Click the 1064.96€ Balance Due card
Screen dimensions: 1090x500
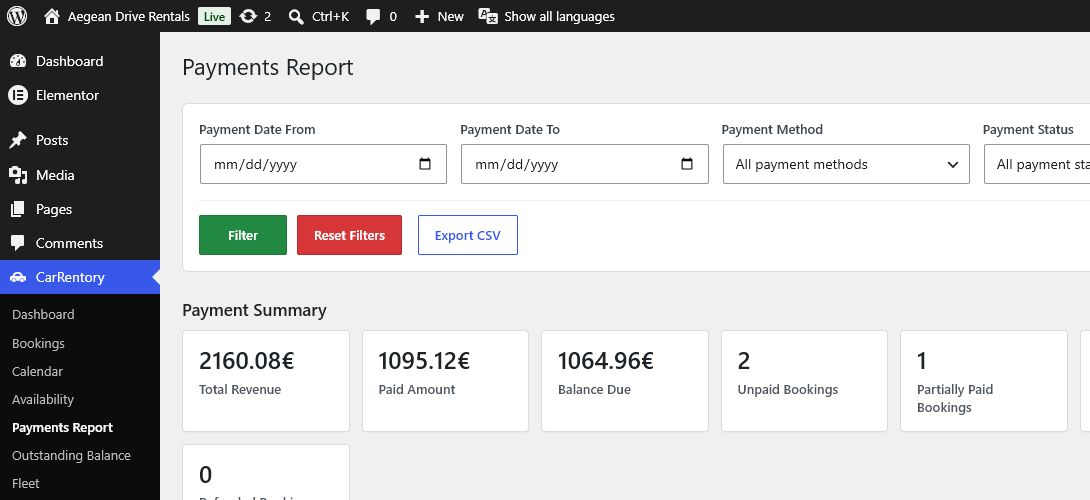click(x=625, y=381)
